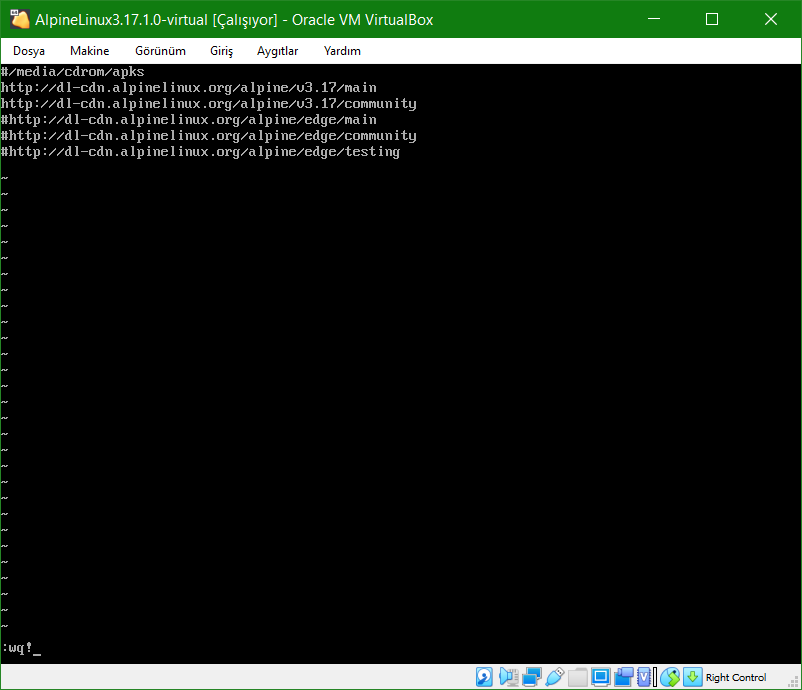Click the :wq! command line

(20, 648)
